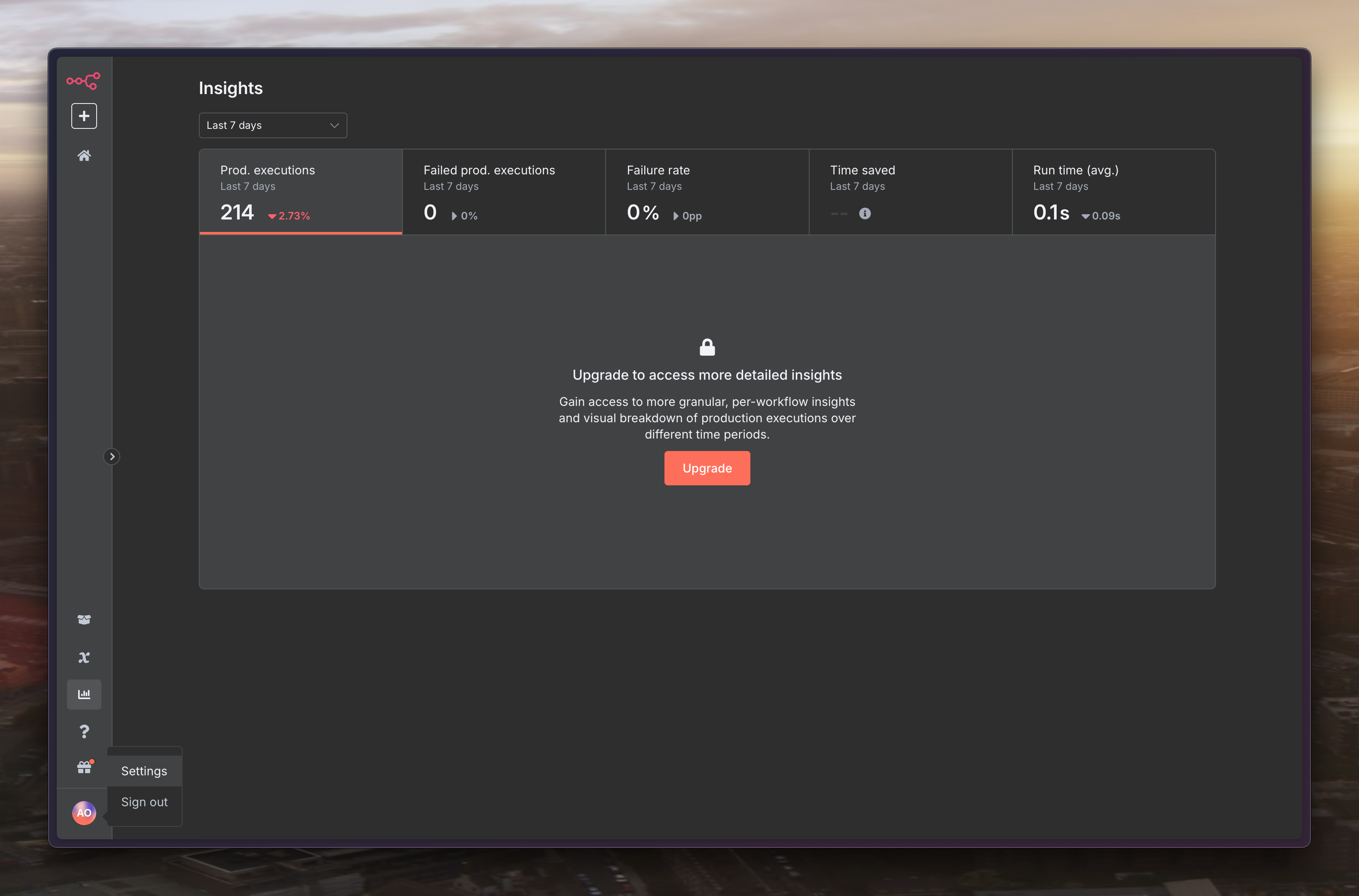Image resolution: width=1359 pixels, height=896 pixels.
Task: Select the Prod. executions tab
Action: (x=301, y=192)
